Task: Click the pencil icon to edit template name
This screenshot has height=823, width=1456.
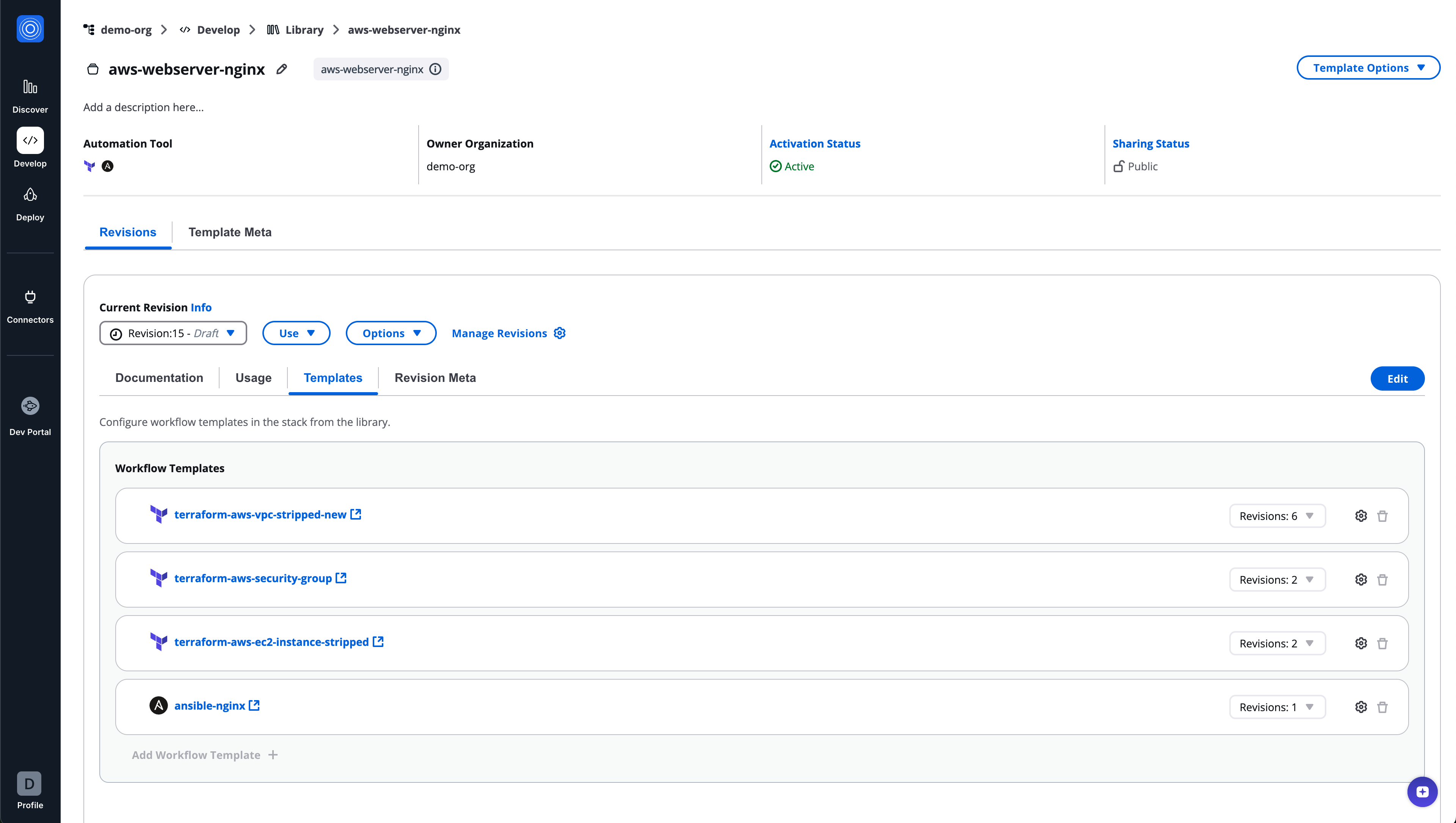Action: pyautogui.click(x=281, y=69)
